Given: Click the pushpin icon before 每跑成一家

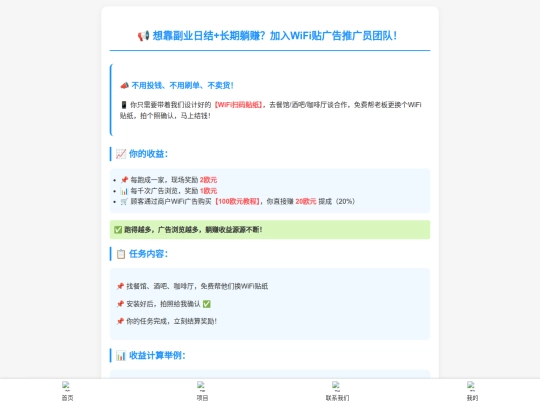Looking at the screenshot, I should (x=124, y=180).
